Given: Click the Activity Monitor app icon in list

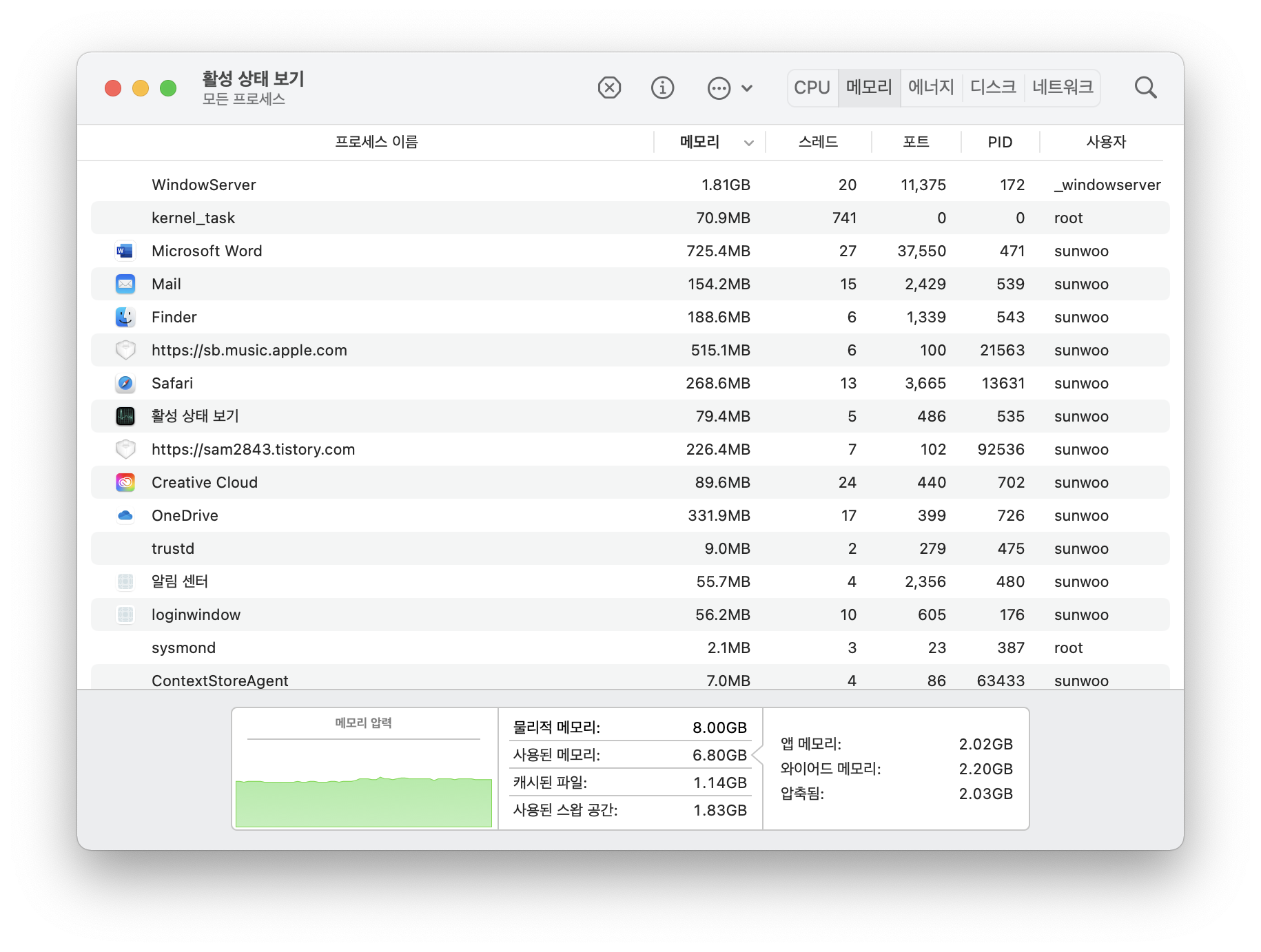Looking at the screenshot, I should click(x=125, y=416).
